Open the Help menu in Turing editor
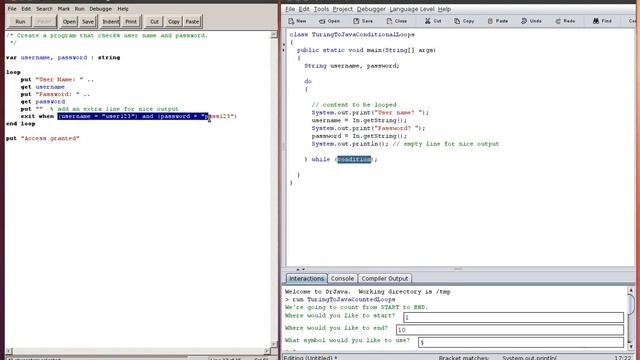 (123, 9)
